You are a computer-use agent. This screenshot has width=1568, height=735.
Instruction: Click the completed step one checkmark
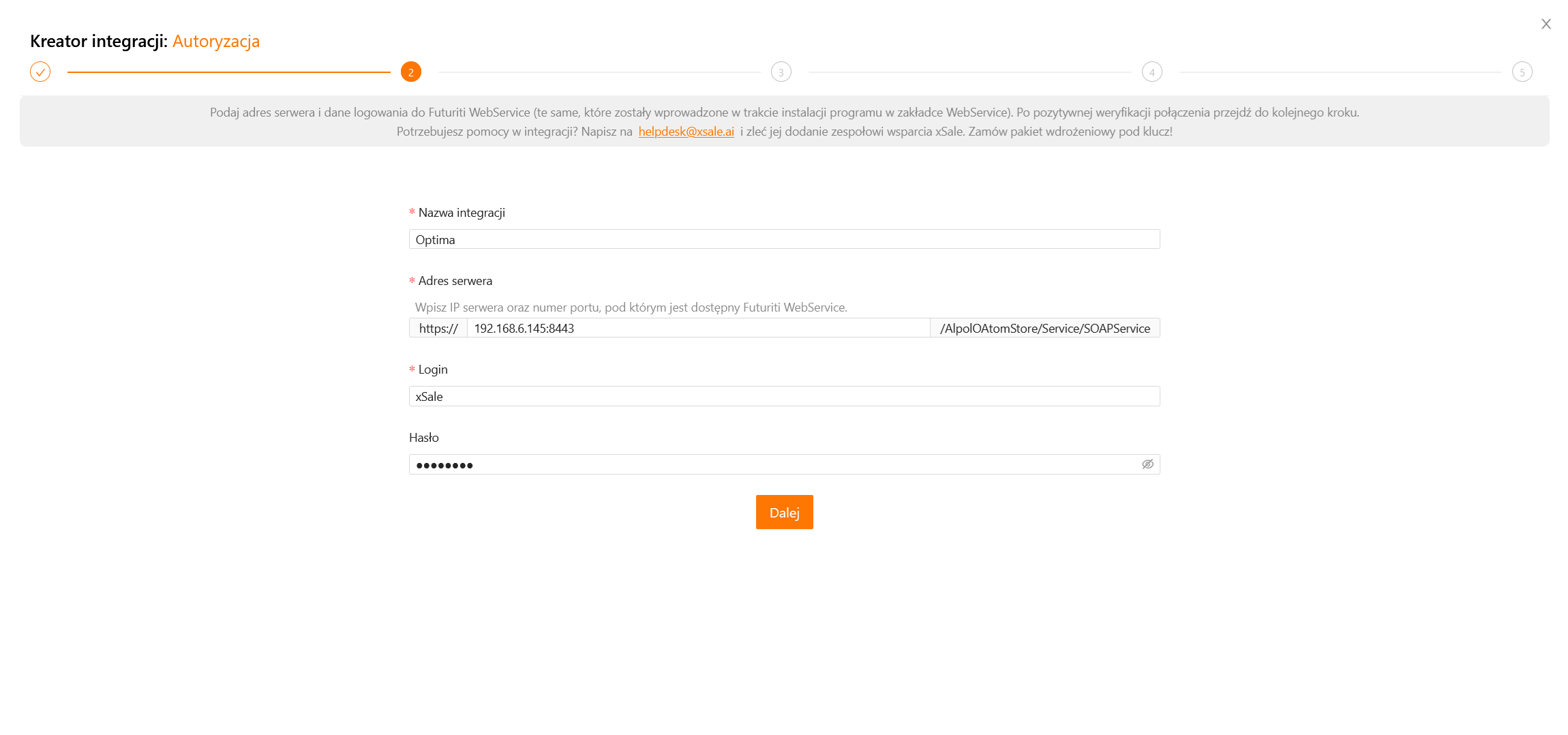coord(40,72)
